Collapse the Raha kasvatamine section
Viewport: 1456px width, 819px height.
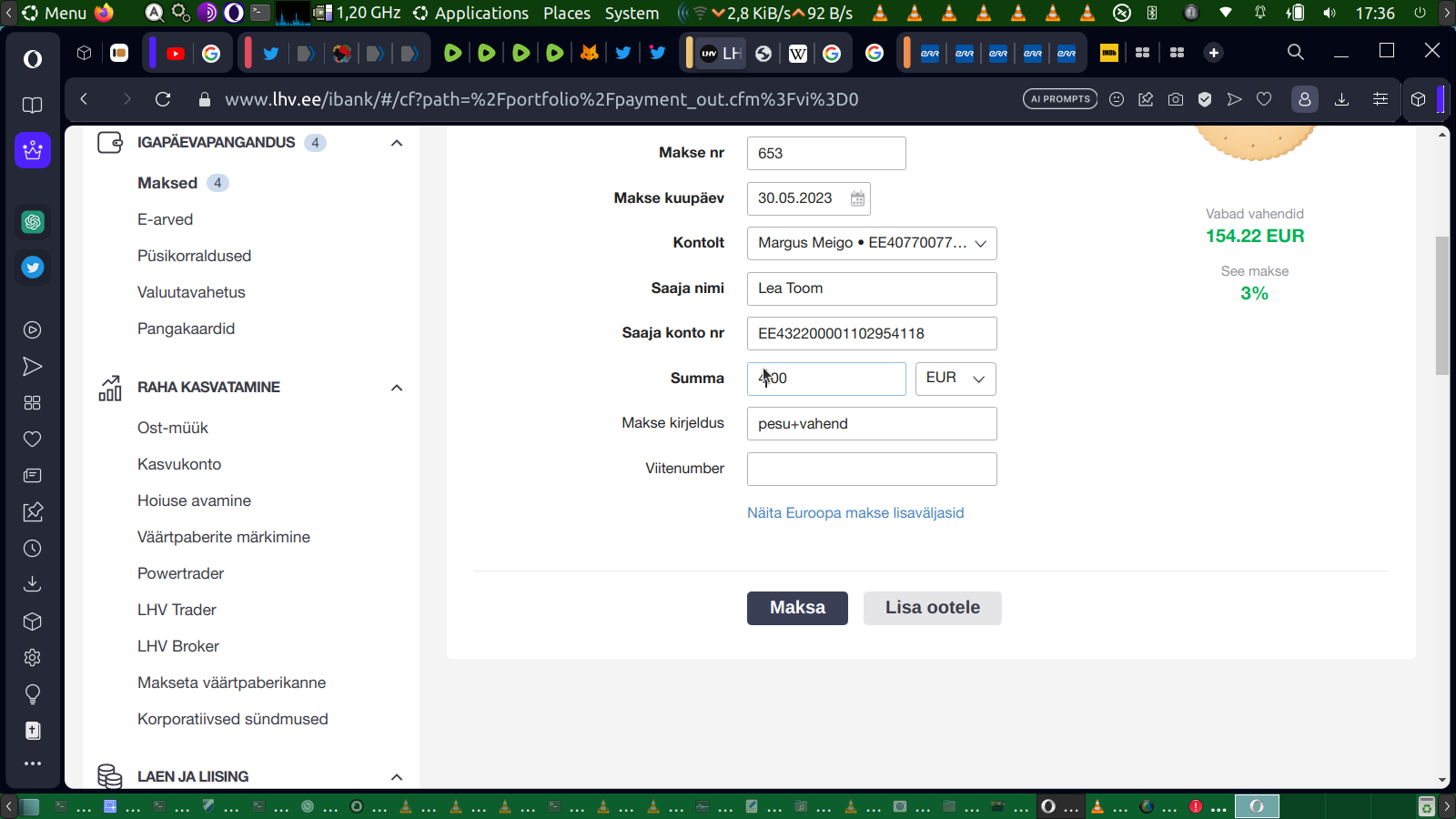click(397, 388)
